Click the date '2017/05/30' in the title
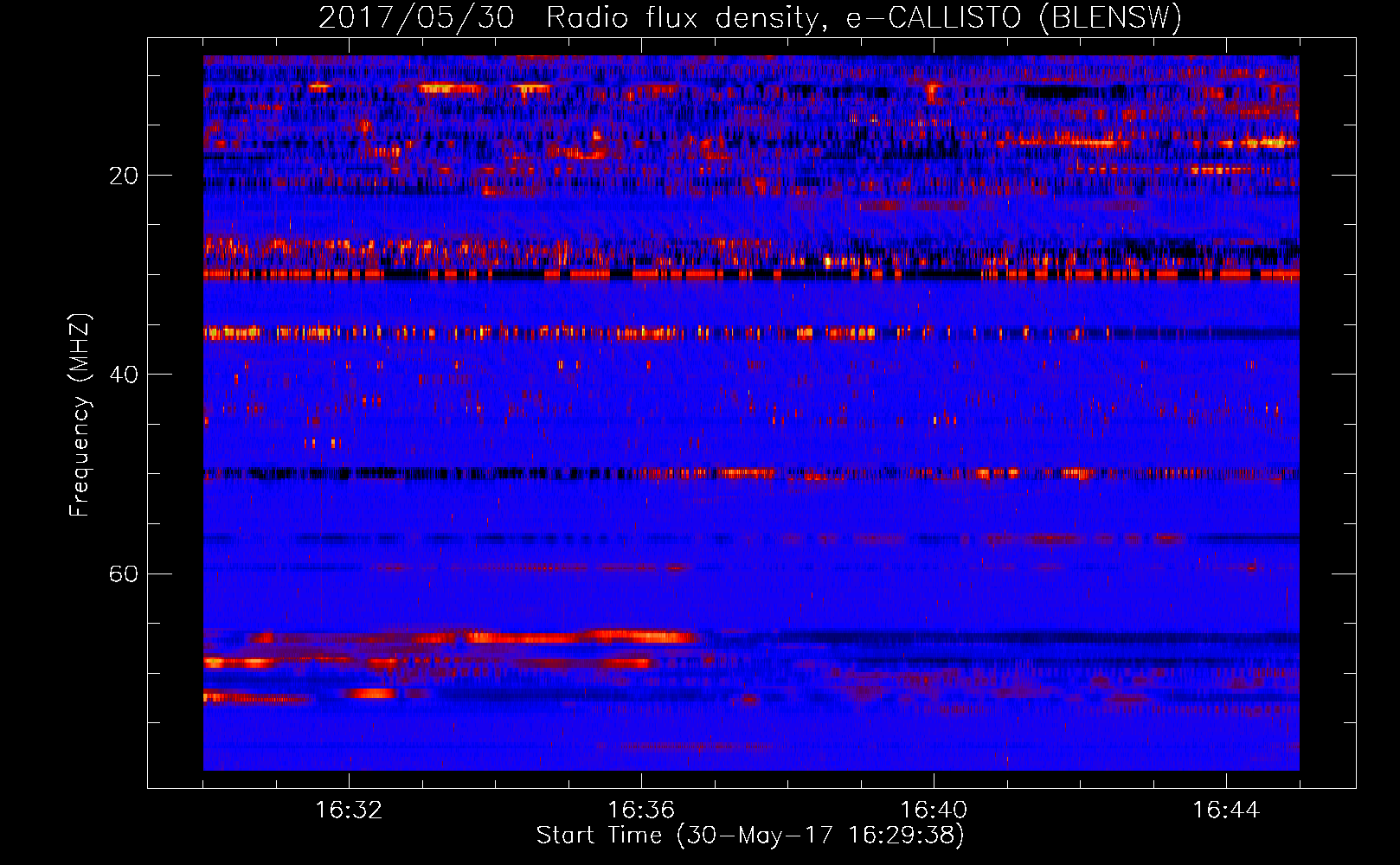The height and width of the screenshot is (865, 1400). click(416, 17)
